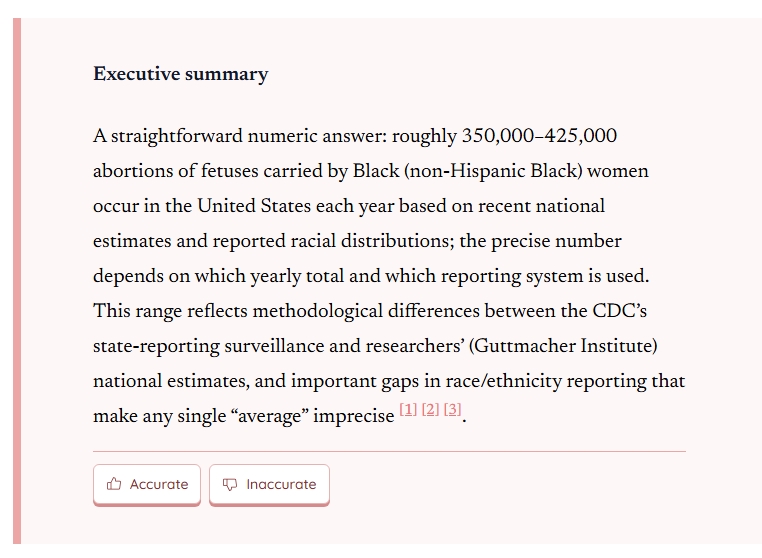Click the divider line above feedback buttons
The image size is (762, 558).
pyautogui.click(x=389, y=452)
